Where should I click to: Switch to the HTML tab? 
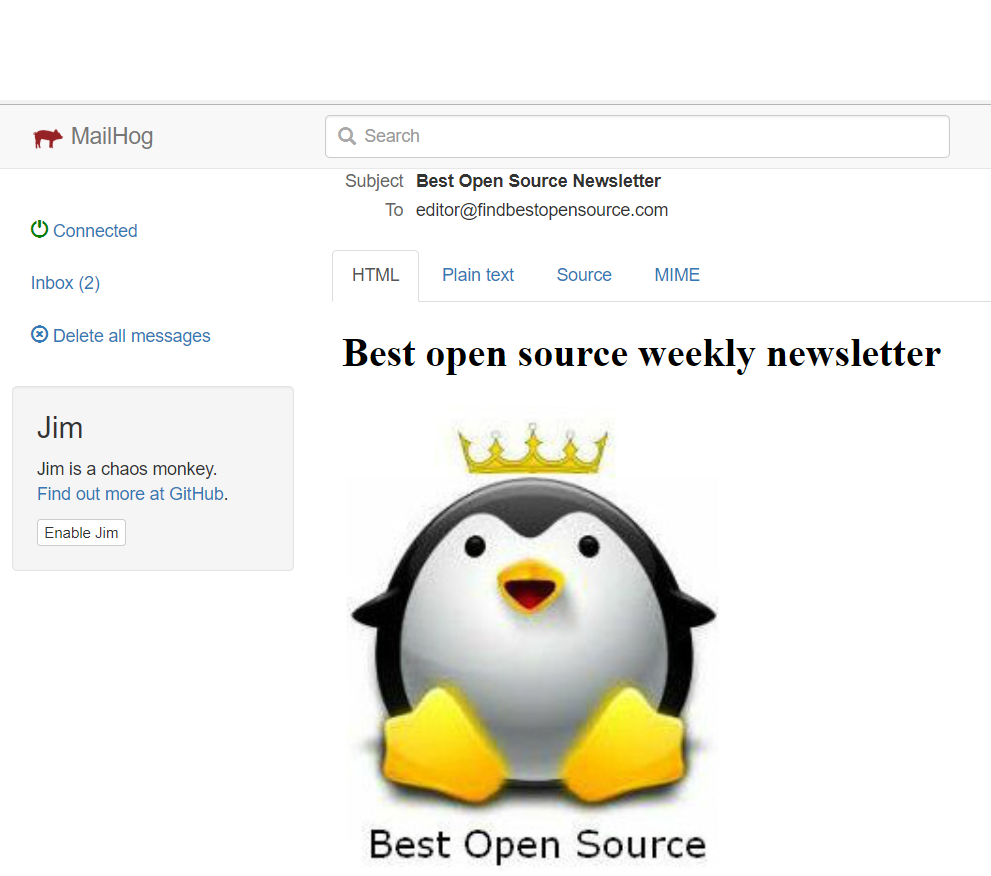click(x=375, y=276)
